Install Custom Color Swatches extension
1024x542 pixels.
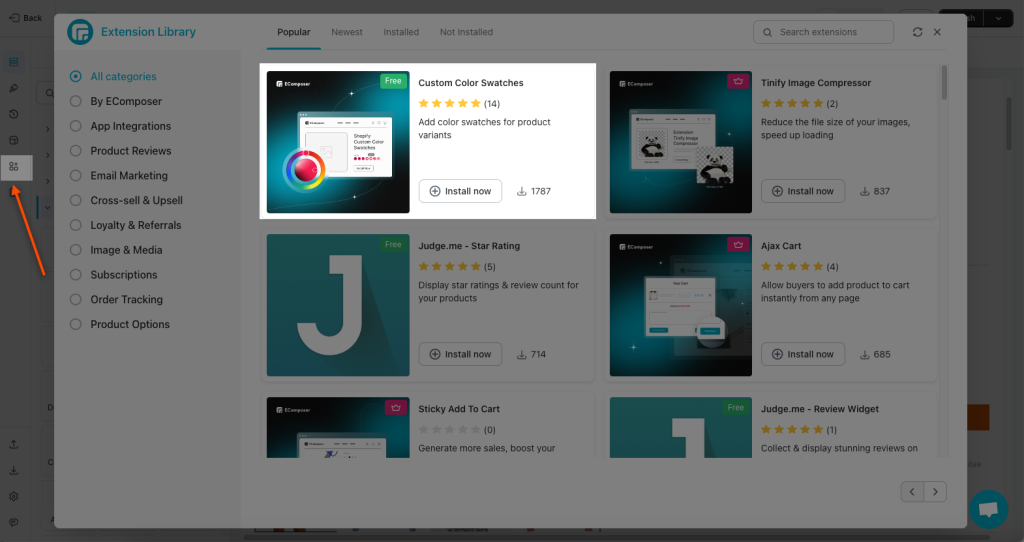[x=460, y=191]
